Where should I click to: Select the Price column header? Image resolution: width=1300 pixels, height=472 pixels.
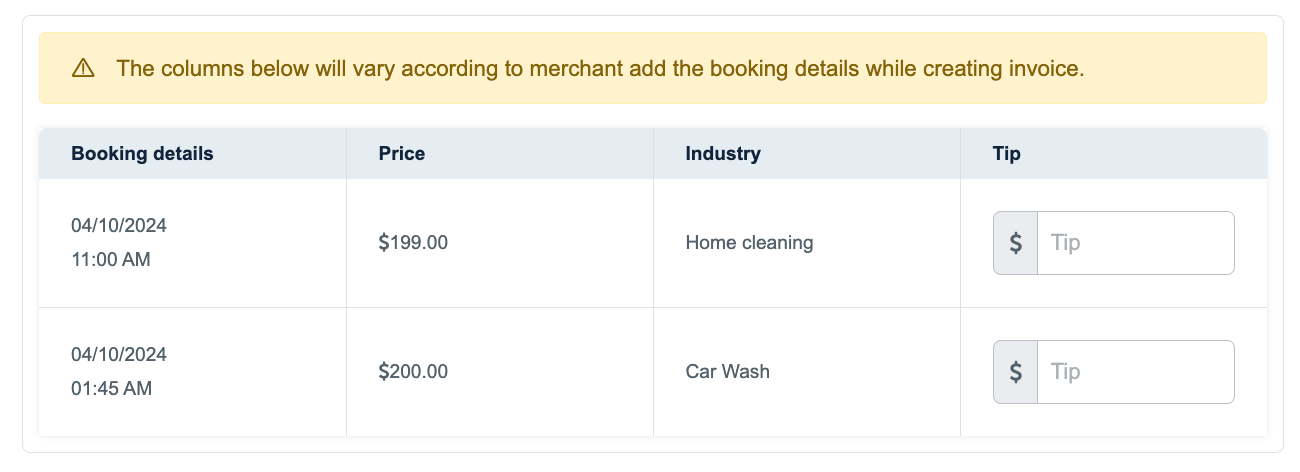click(x=402, y=154)
